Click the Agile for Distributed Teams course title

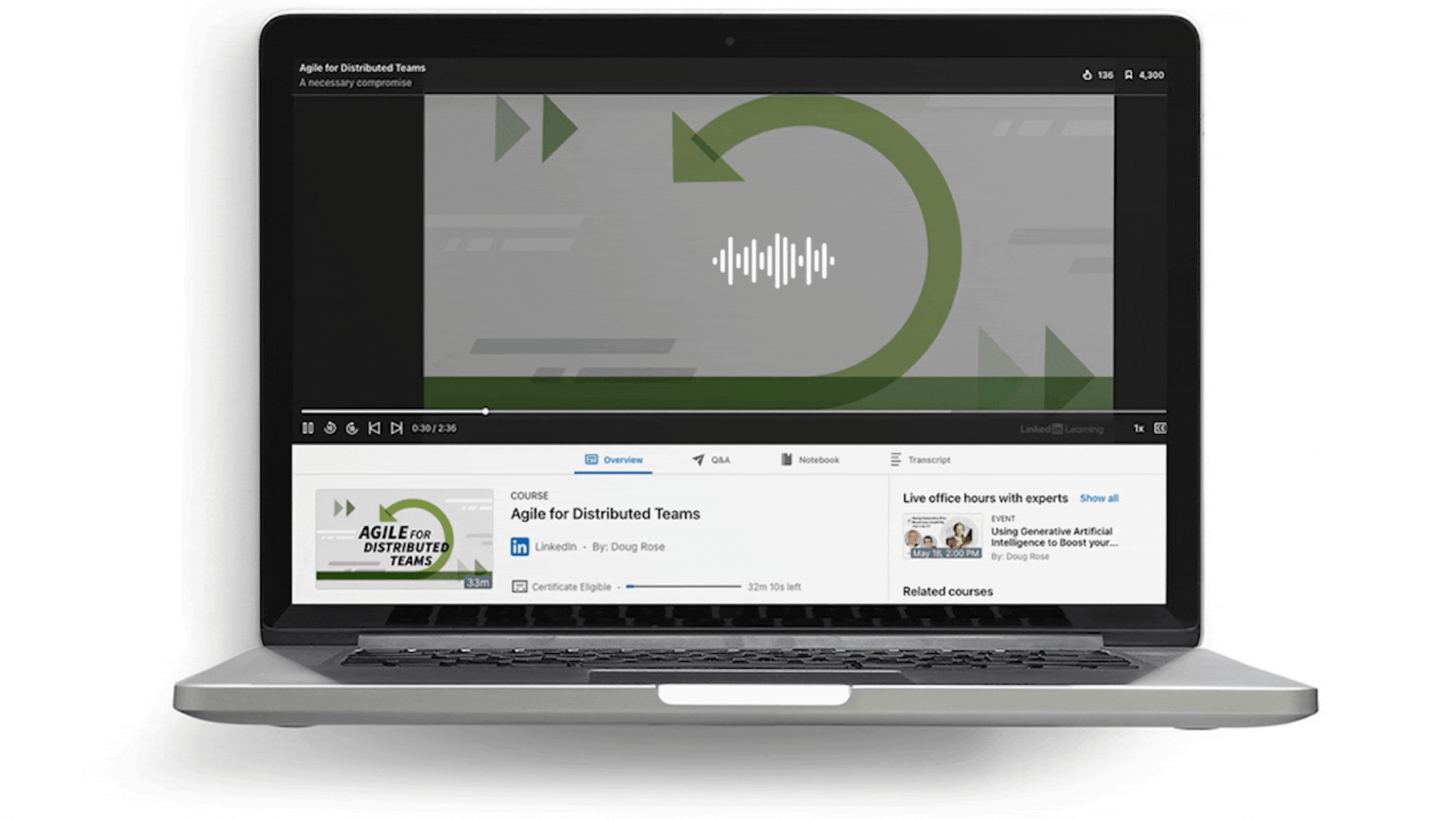(x=605, y=514)
